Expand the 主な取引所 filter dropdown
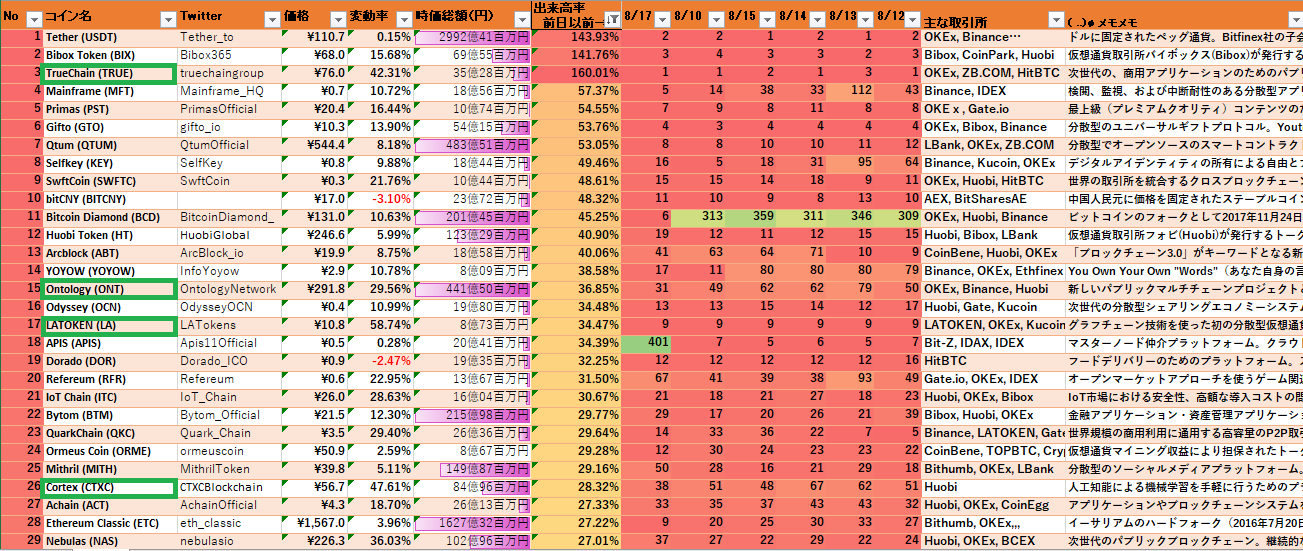1303x551 pixels. coord(1056,19)
